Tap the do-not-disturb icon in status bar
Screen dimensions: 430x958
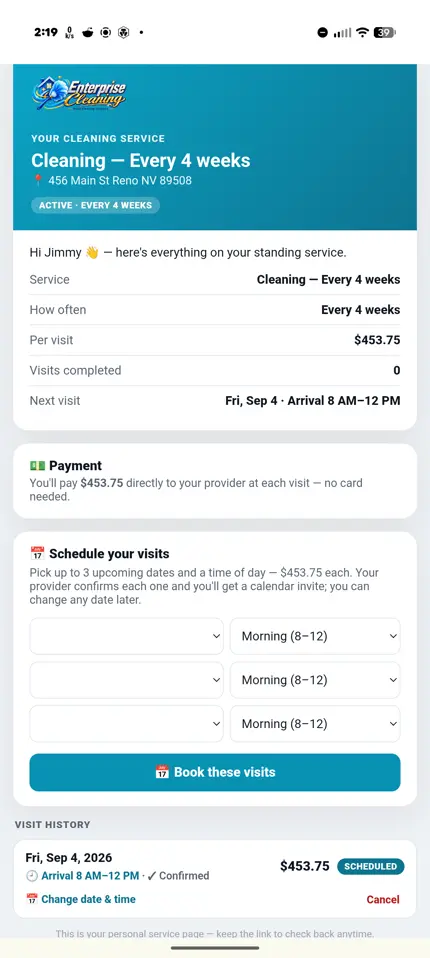click(322, 32)
